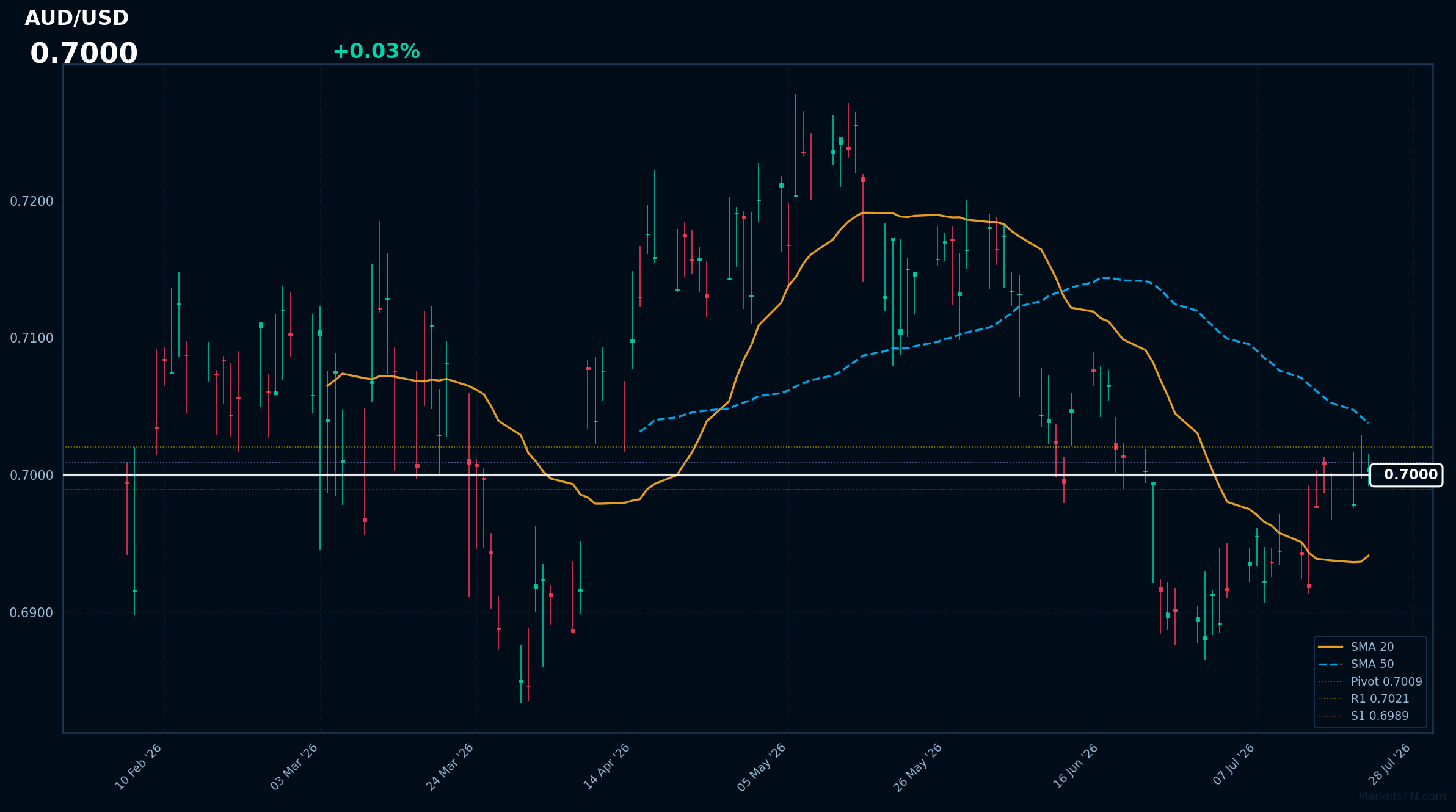1456x812 pixels.
Task: Click the 10 Feb '26 date label
Action: tap(139, 767)
